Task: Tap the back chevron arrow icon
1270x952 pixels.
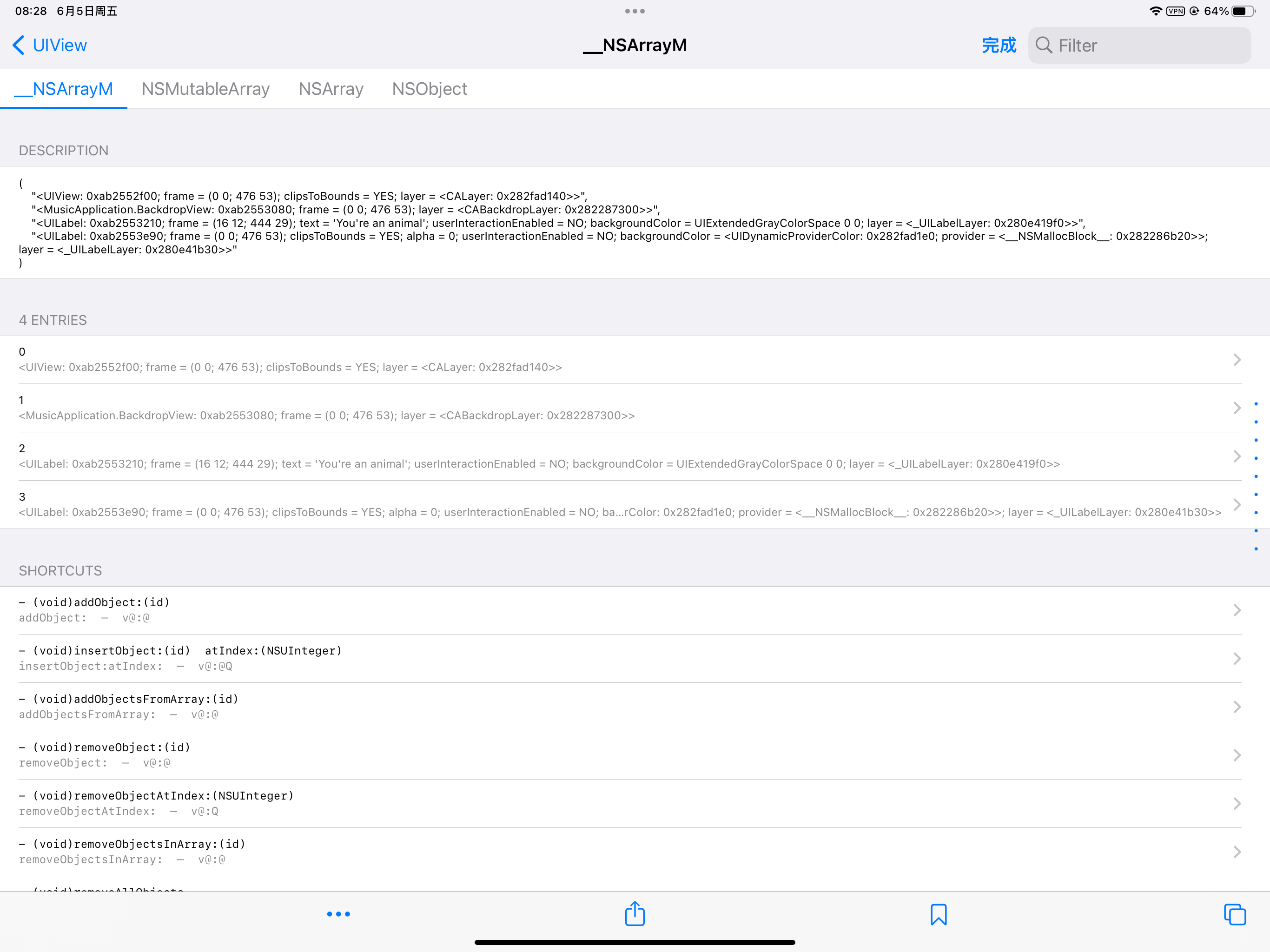Action: (x=19, y=46)
